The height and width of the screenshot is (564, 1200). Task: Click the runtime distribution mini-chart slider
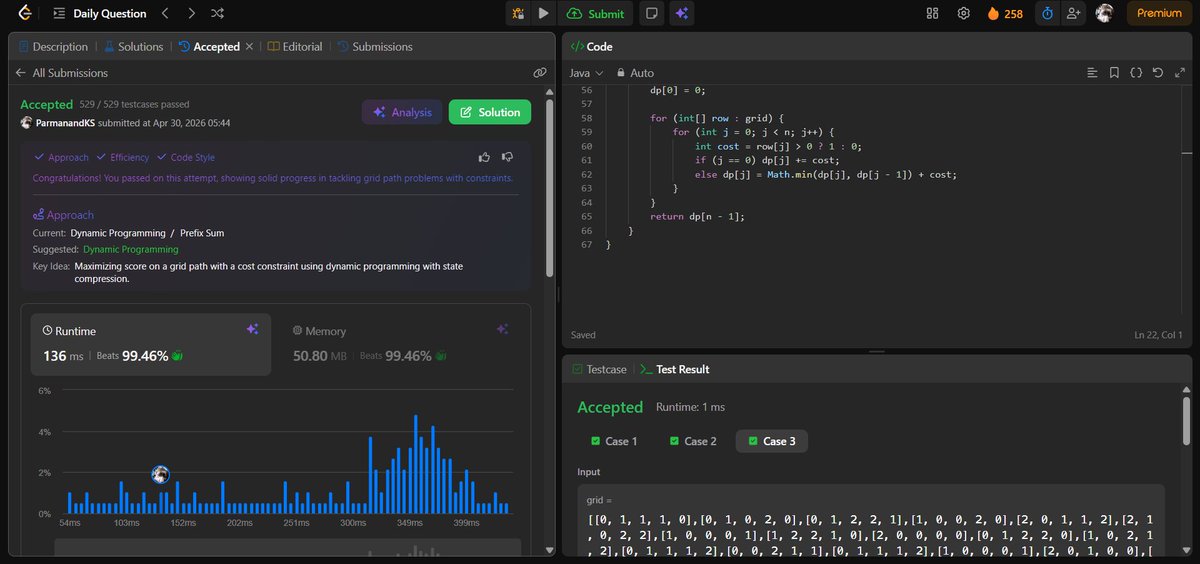click(287, 548)
